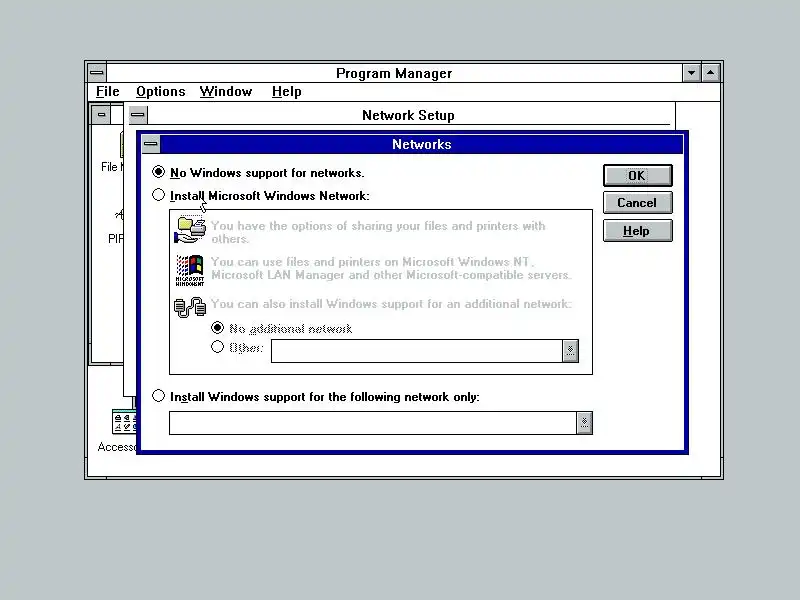Click the file and printer sharing icon

tap(190, 230)
